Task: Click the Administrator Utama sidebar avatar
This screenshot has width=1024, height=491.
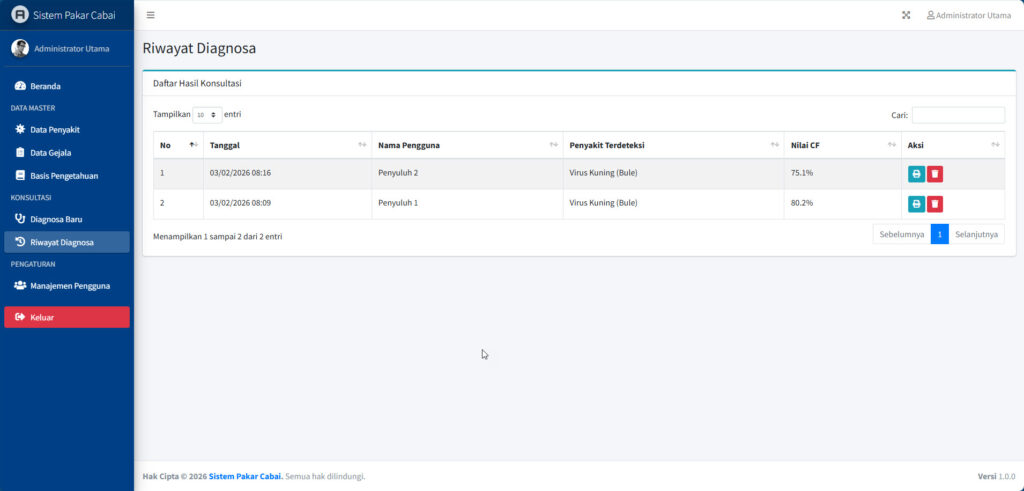Action: click(x=20, y=48)
